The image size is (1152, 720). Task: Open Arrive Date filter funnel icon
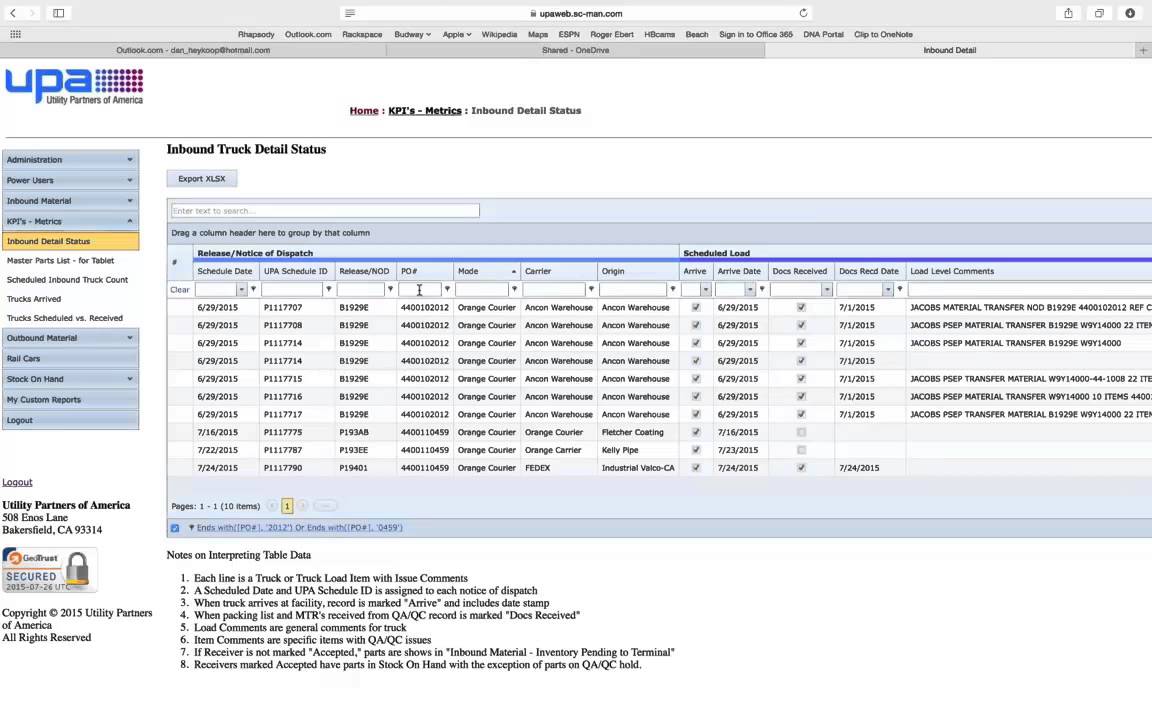click(762, 289)
